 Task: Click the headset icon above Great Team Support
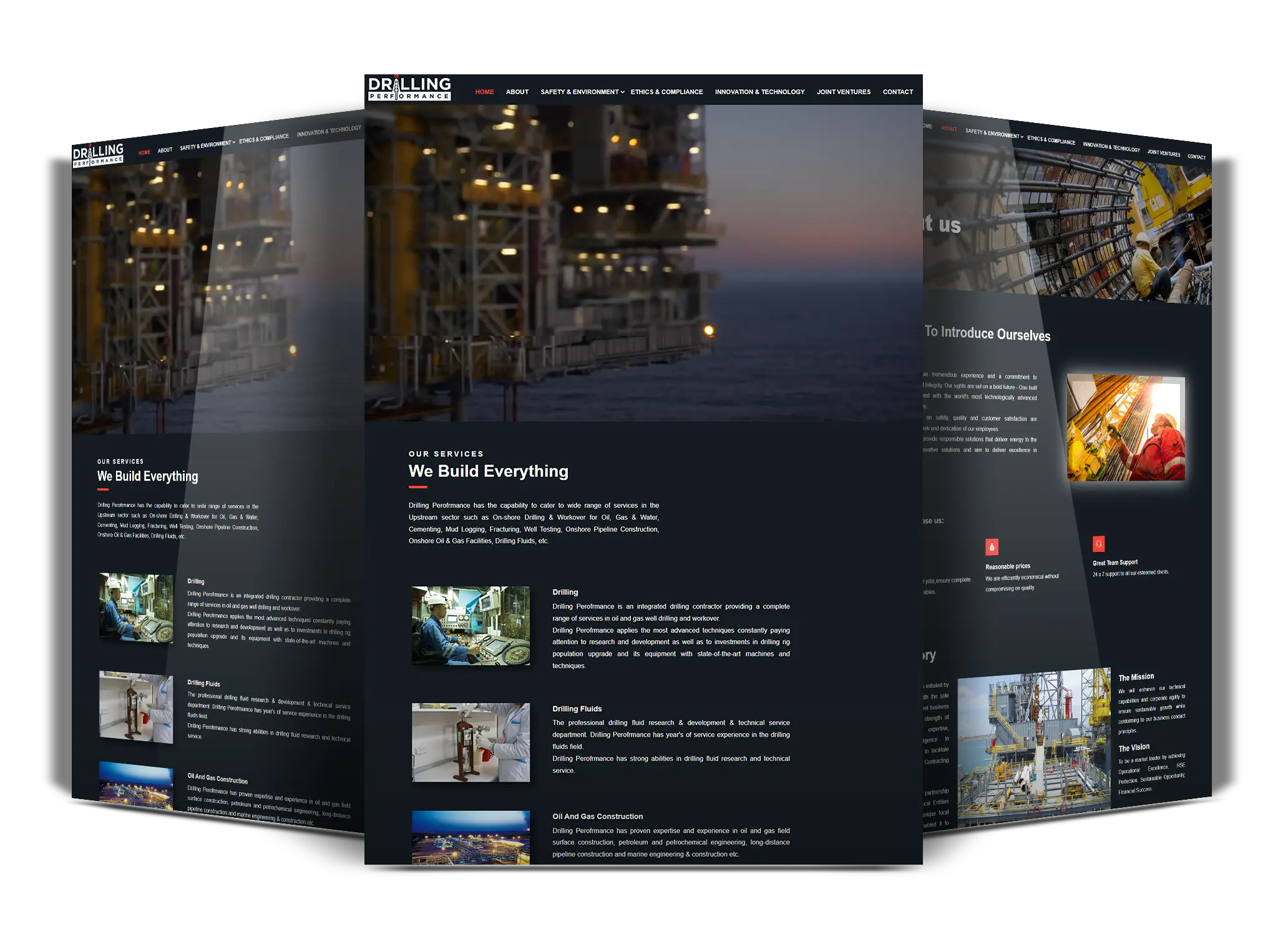[x=1098, y=544]
